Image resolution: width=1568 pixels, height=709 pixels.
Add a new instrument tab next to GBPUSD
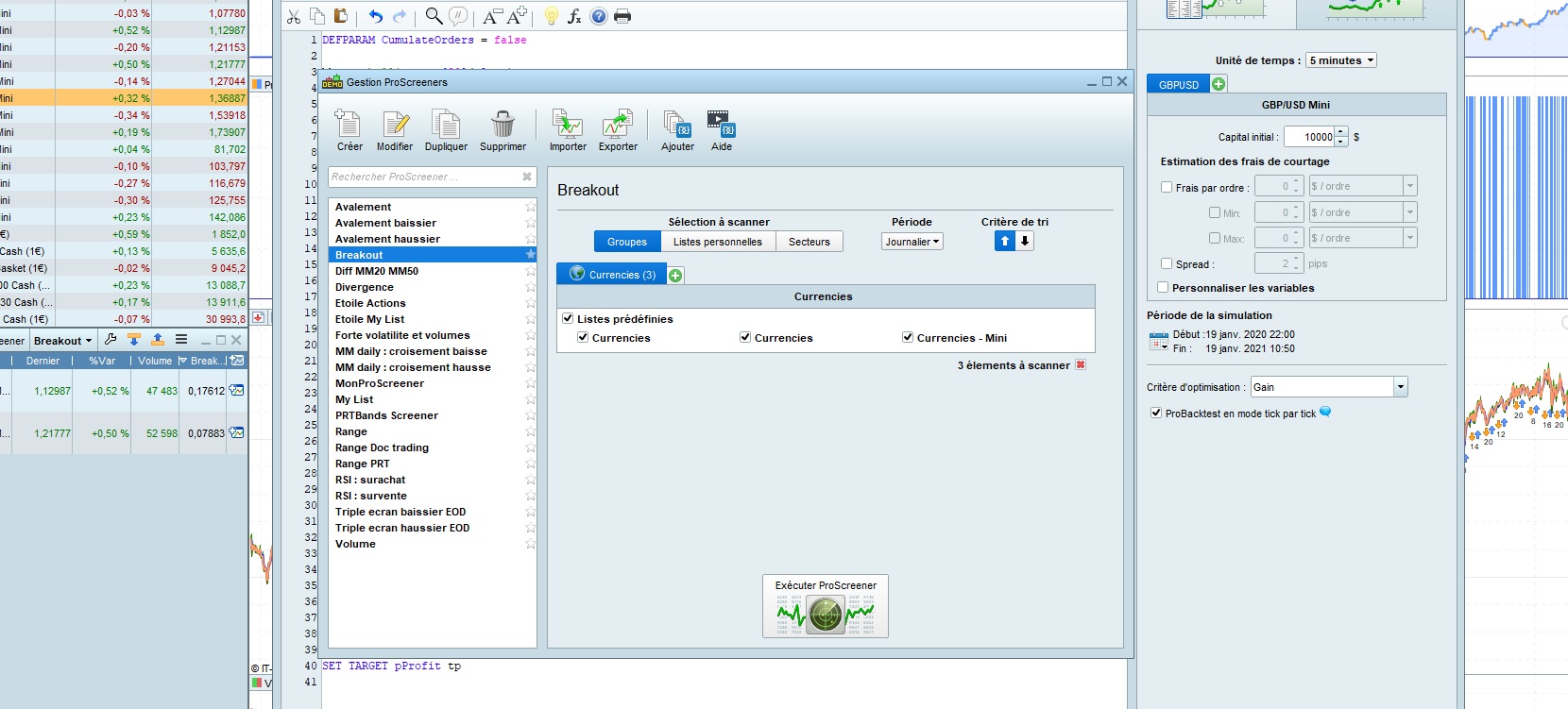point(1219,84)
